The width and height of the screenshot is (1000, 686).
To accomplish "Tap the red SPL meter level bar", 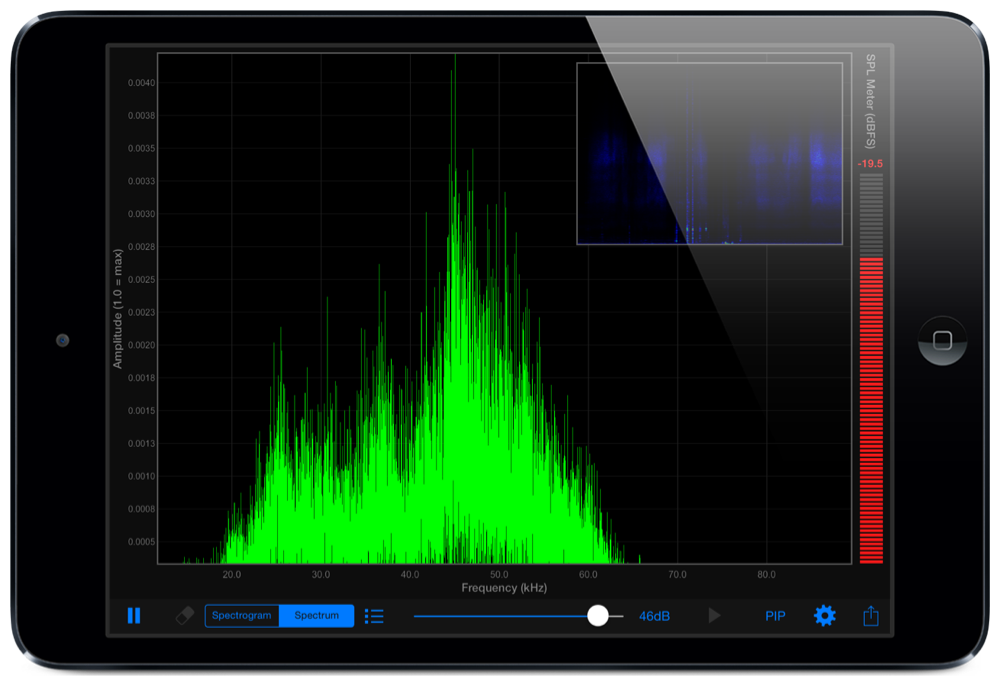I will pos(871,410).
